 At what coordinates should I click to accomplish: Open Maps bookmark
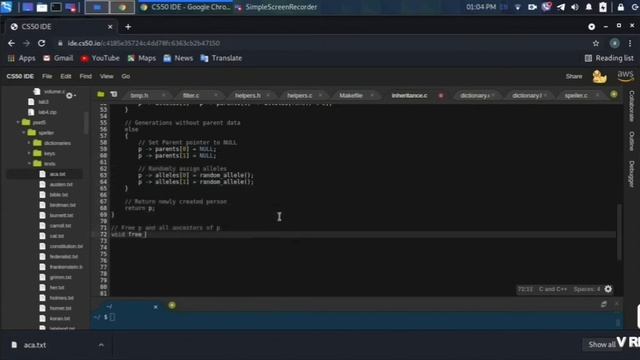[x=142, y=58]
